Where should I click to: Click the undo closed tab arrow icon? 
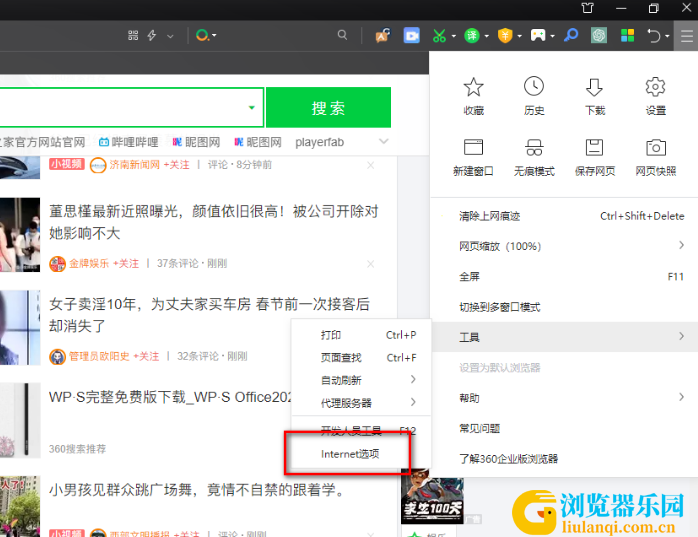pyautogui.click(x=653, y=35)
